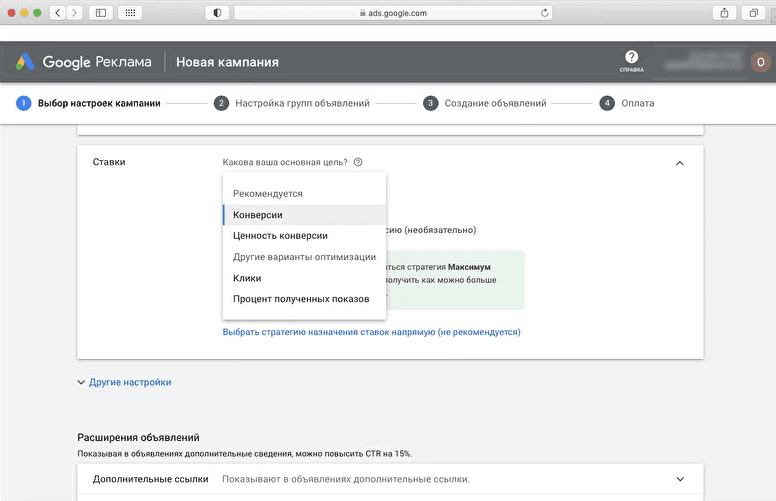Screen dimensions: 776x501
Task: Go to the Оплата step
Action: coord(638,103)
